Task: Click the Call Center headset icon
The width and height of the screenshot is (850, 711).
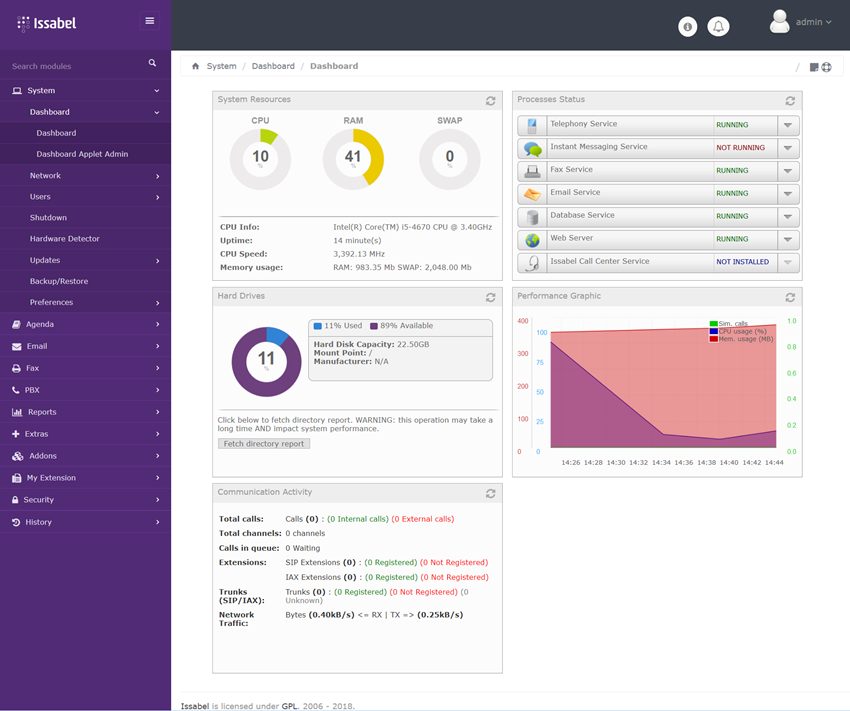Action: click(533, 263)
